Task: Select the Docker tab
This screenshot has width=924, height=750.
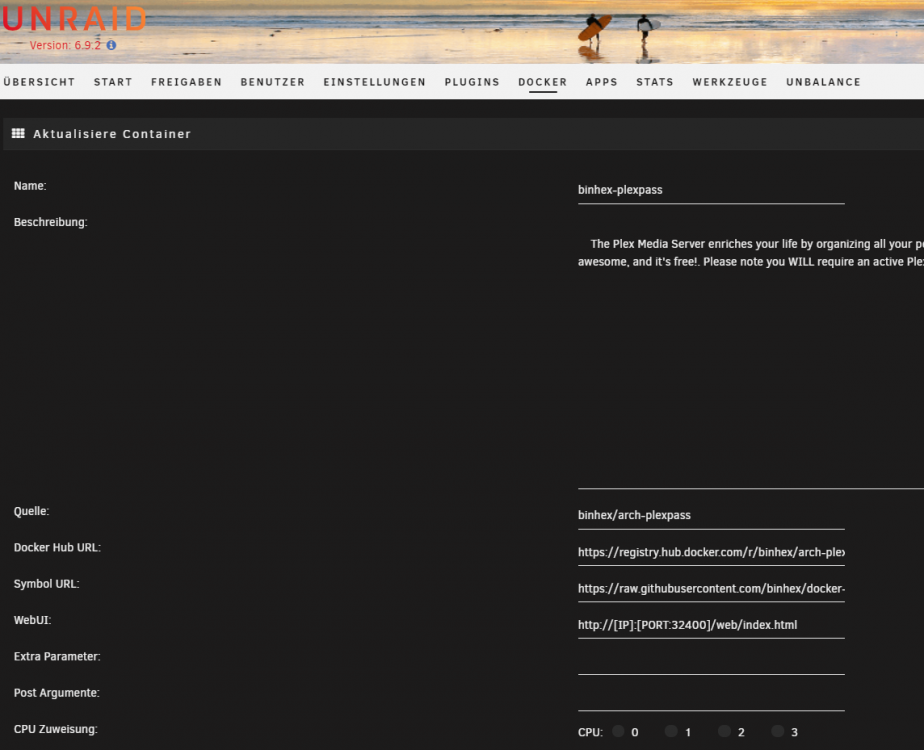Action: coord(543,82)
